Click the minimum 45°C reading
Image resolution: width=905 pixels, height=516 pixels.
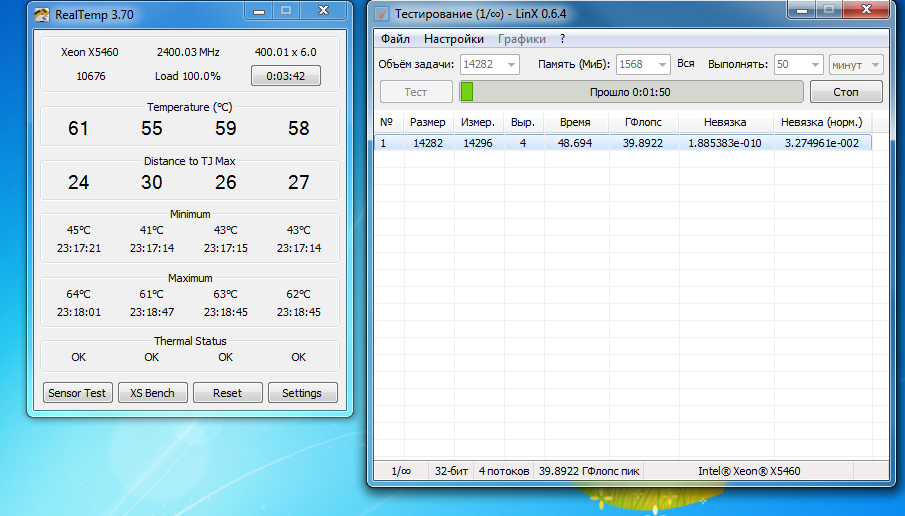click(x=78, y=230)
